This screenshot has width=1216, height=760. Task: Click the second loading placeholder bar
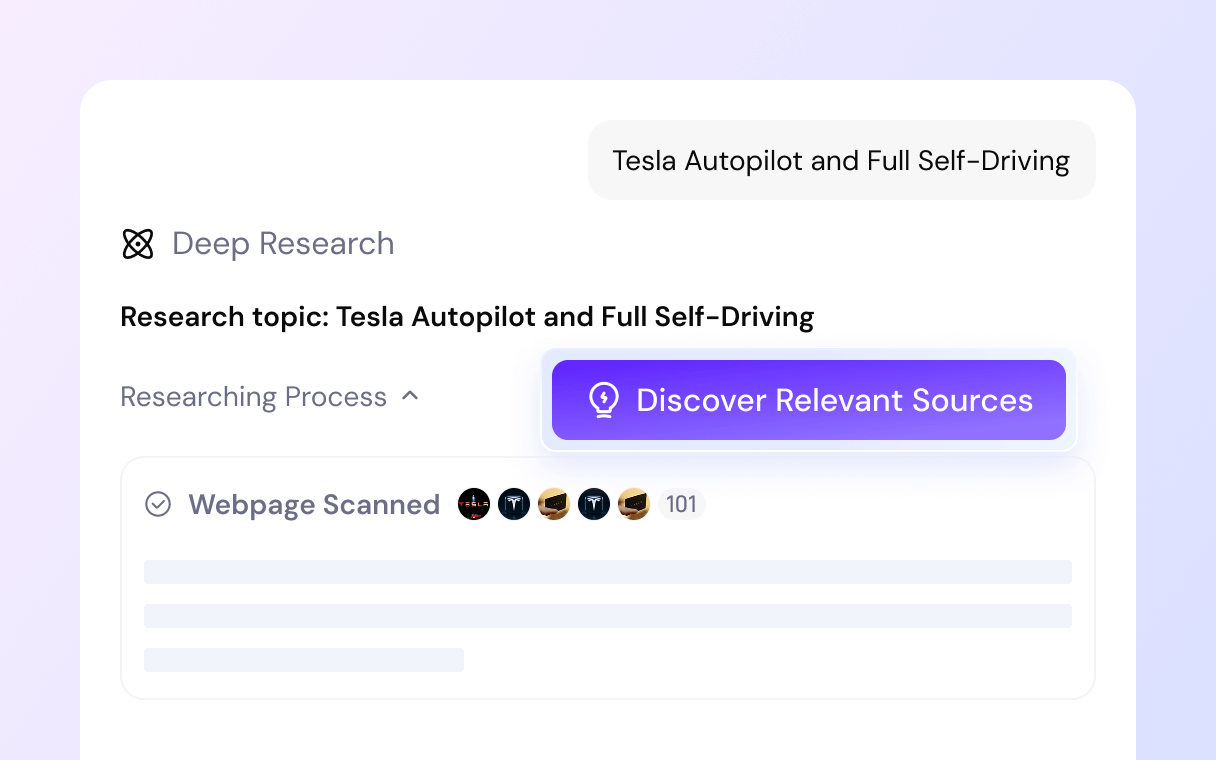(x=608, y=616)
